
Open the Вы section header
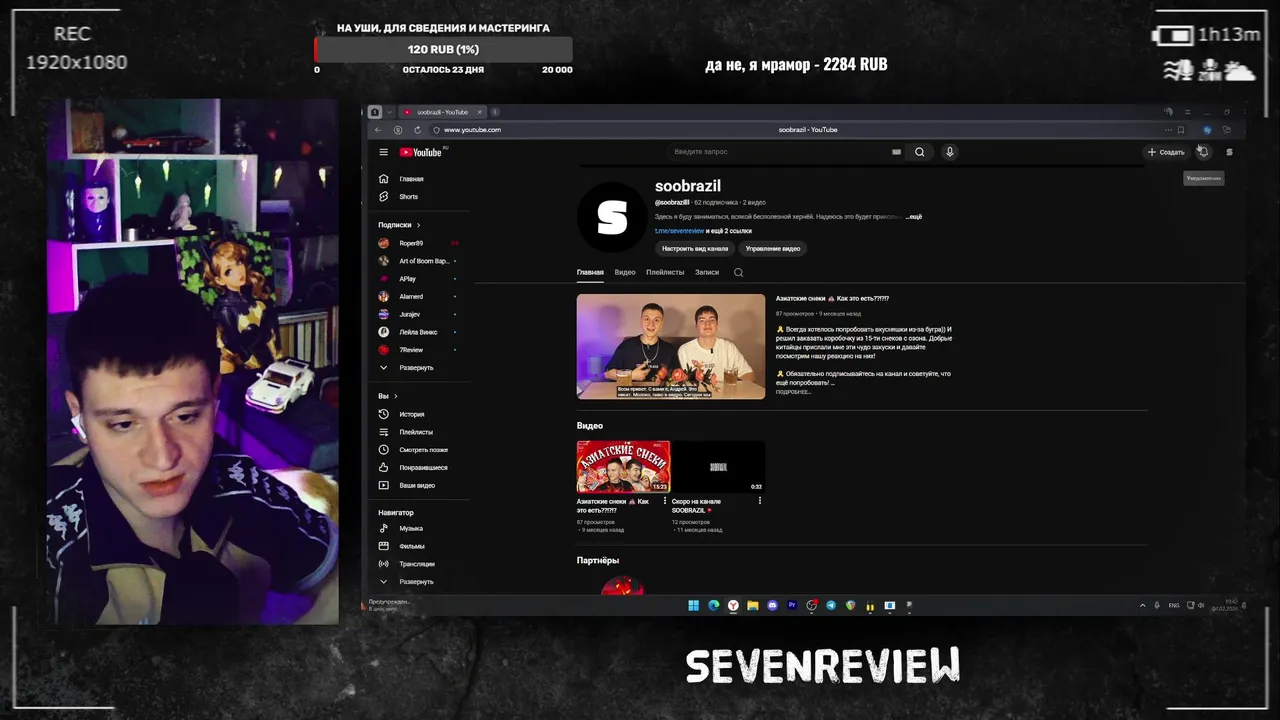[387, 396]
